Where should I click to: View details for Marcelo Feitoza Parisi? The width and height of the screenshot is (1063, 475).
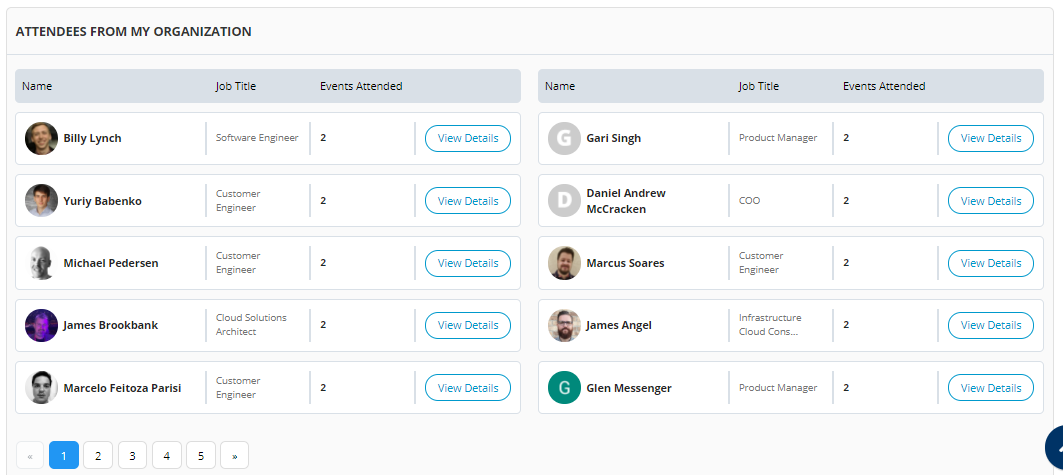tap(468, 388)
